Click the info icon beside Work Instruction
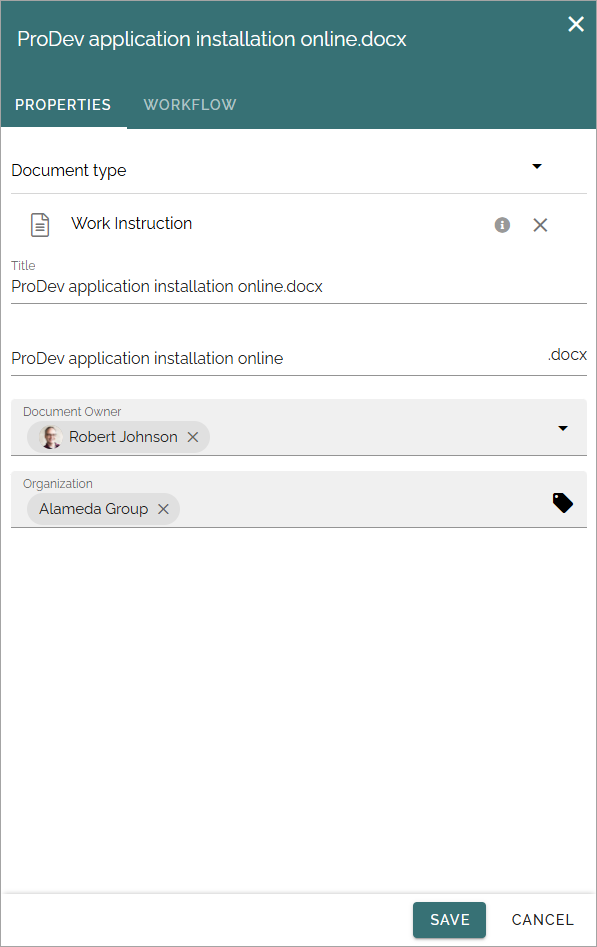 [x=502, y=225]
